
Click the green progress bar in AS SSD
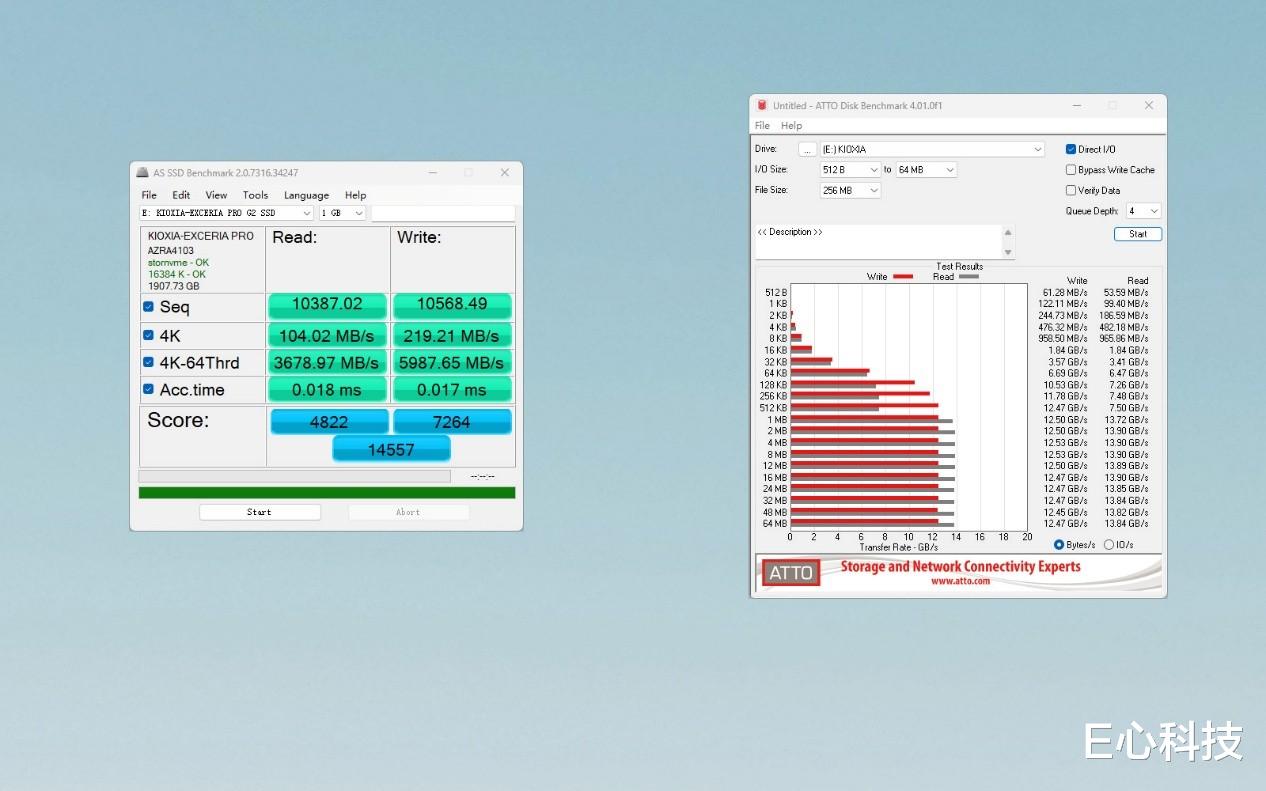pos(327,492)
